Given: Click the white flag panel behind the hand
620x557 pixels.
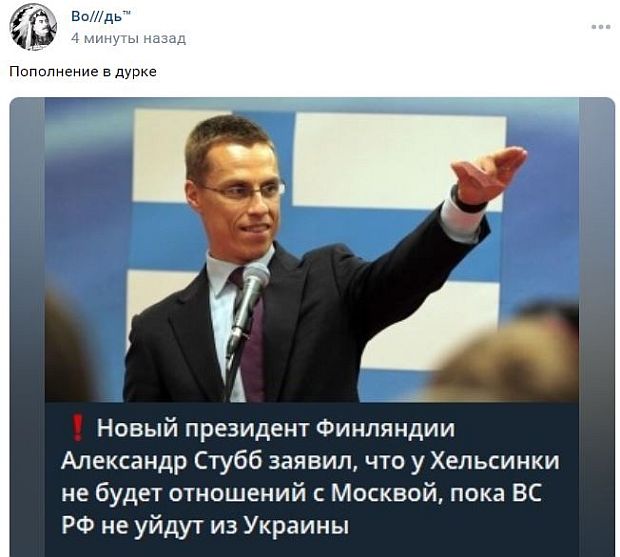Looking at the screenshot, I should click(x=399, y=160).
